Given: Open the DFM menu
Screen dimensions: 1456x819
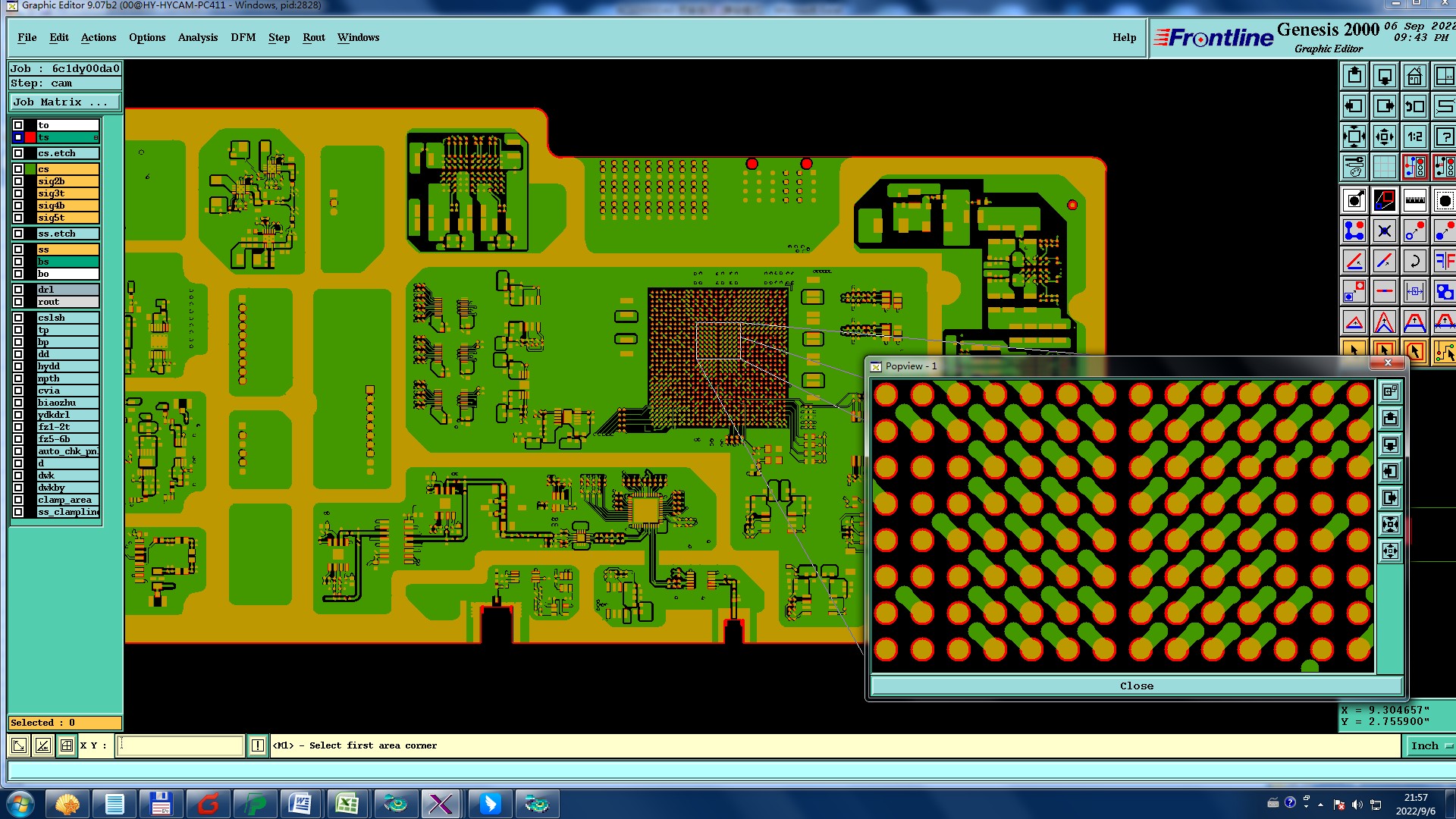Looking at the screenshot, I should coord(243,37).
